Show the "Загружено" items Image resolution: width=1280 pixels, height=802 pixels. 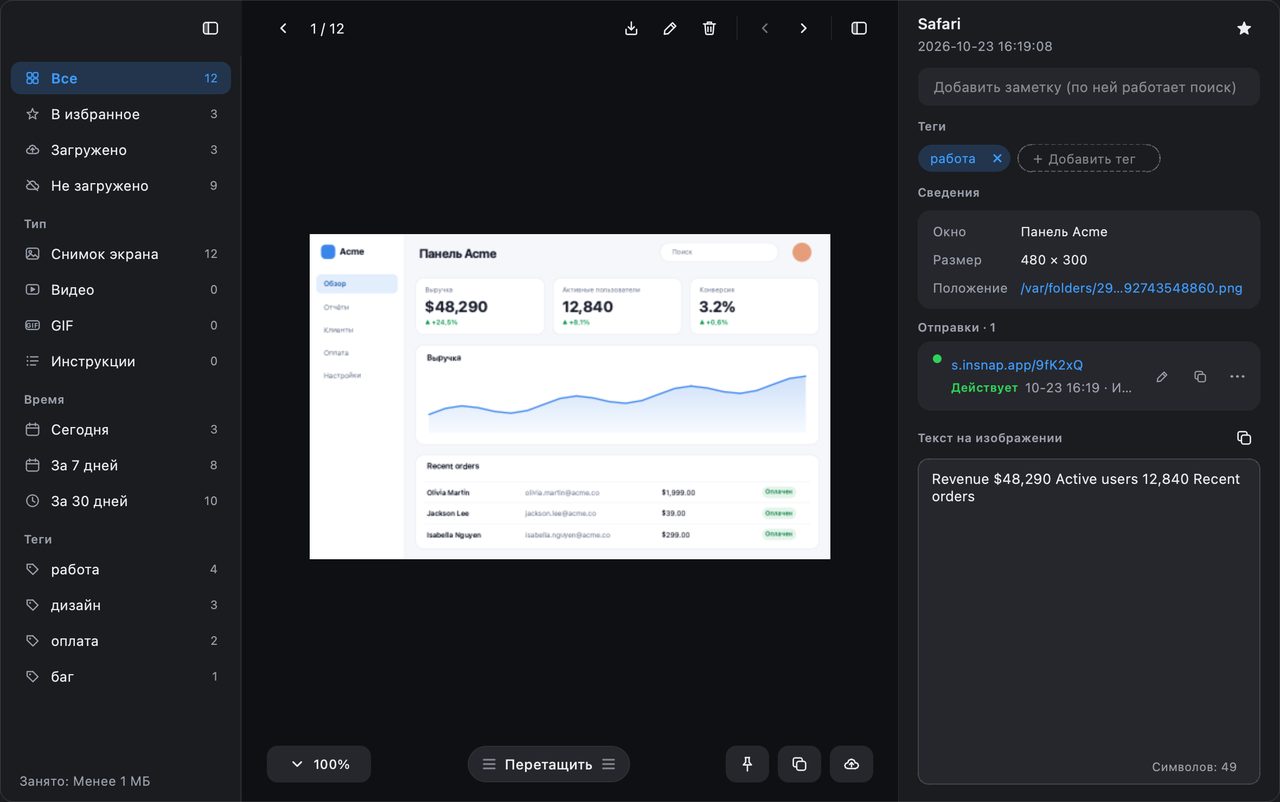pyautogui.click(x=121, y=150)
